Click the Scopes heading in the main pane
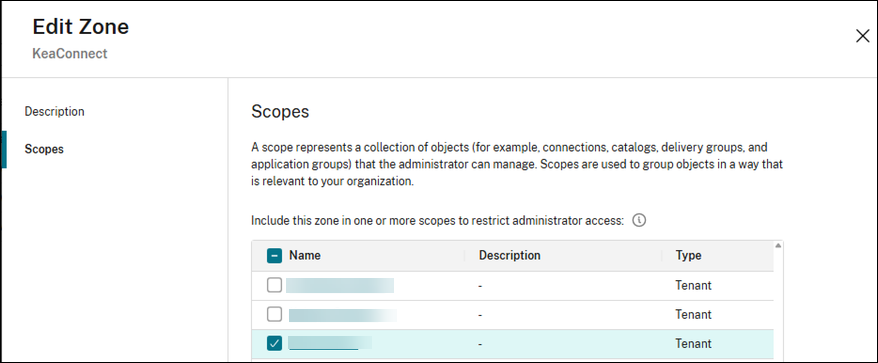 tap(280, 111)
